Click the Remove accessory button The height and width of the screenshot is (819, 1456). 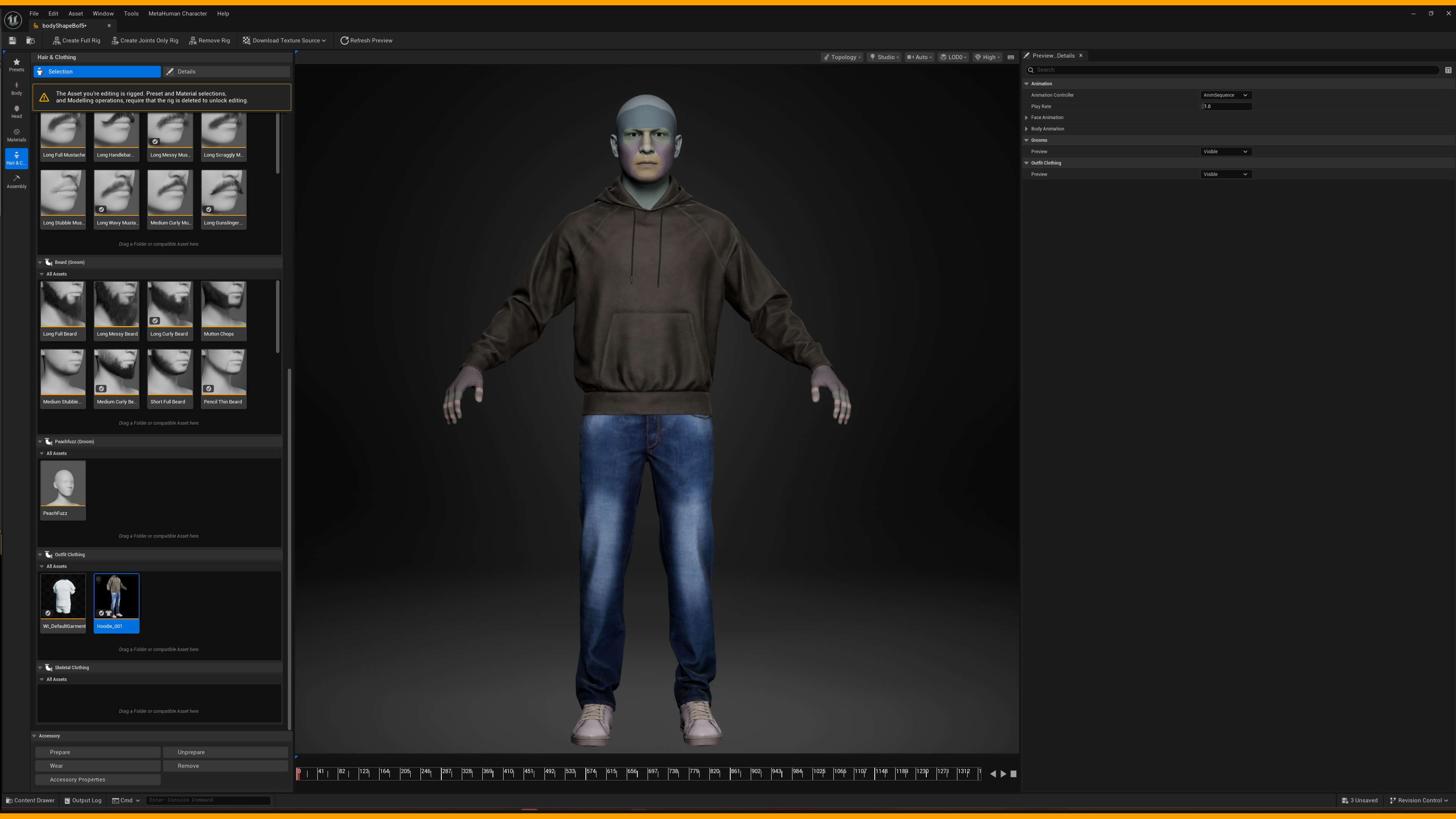click(226, 766)
